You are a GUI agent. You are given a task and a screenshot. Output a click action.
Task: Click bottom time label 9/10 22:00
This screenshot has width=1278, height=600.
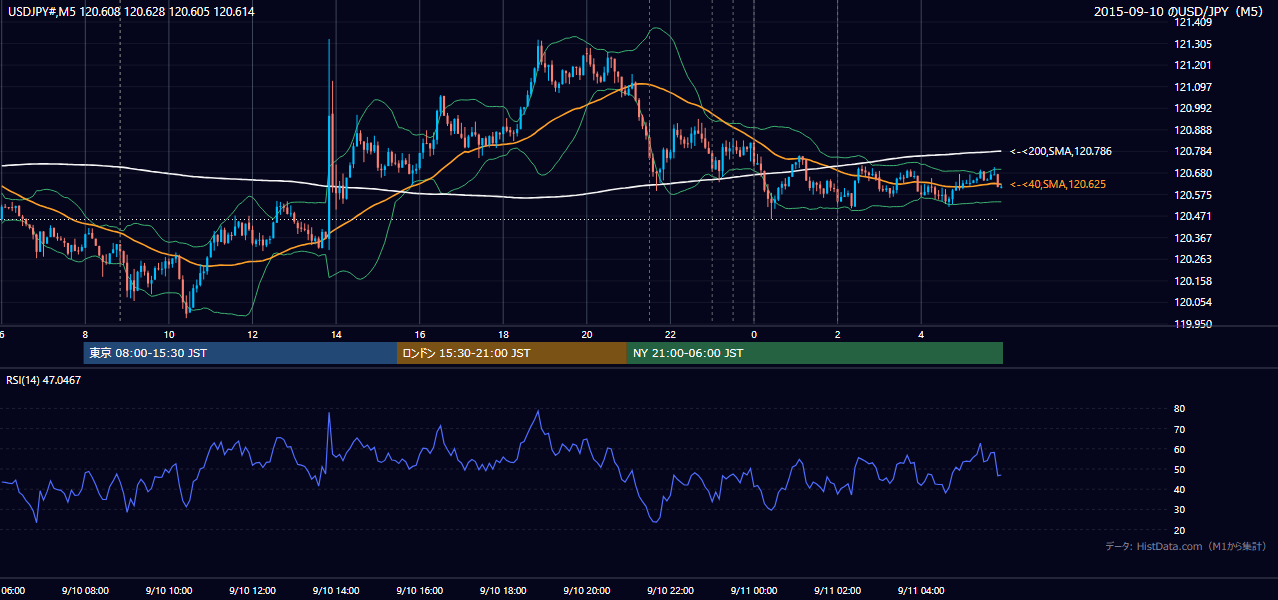[670, 591]
